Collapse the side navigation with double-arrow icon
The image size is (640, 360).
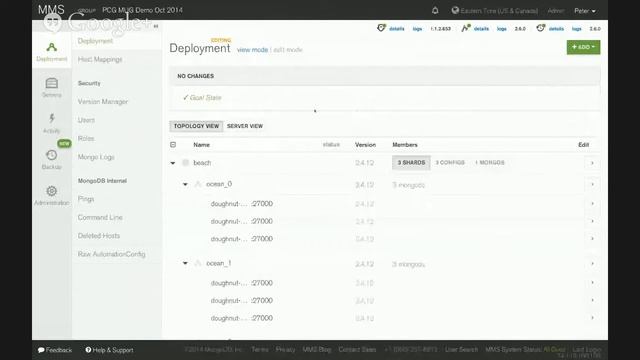click(x=156, y=26)
